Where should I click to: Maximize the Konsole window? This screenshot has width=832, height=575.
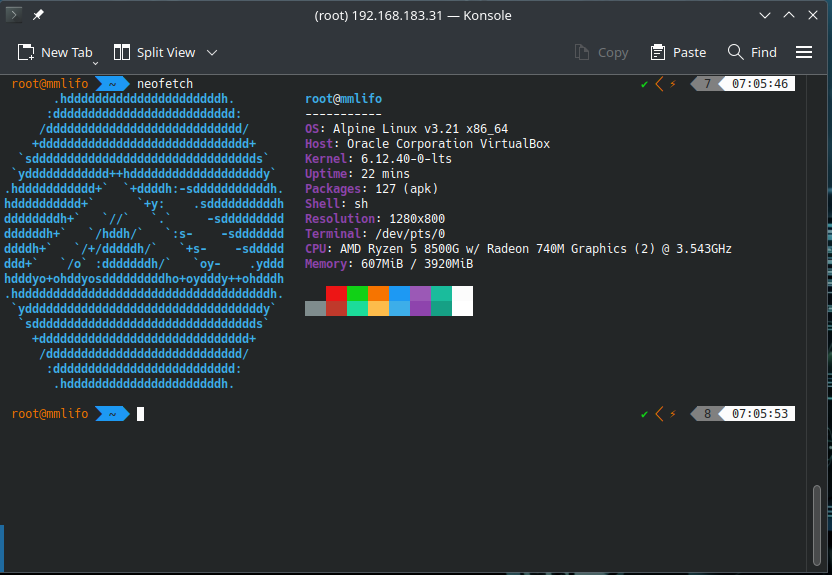[x=788, y=15]
